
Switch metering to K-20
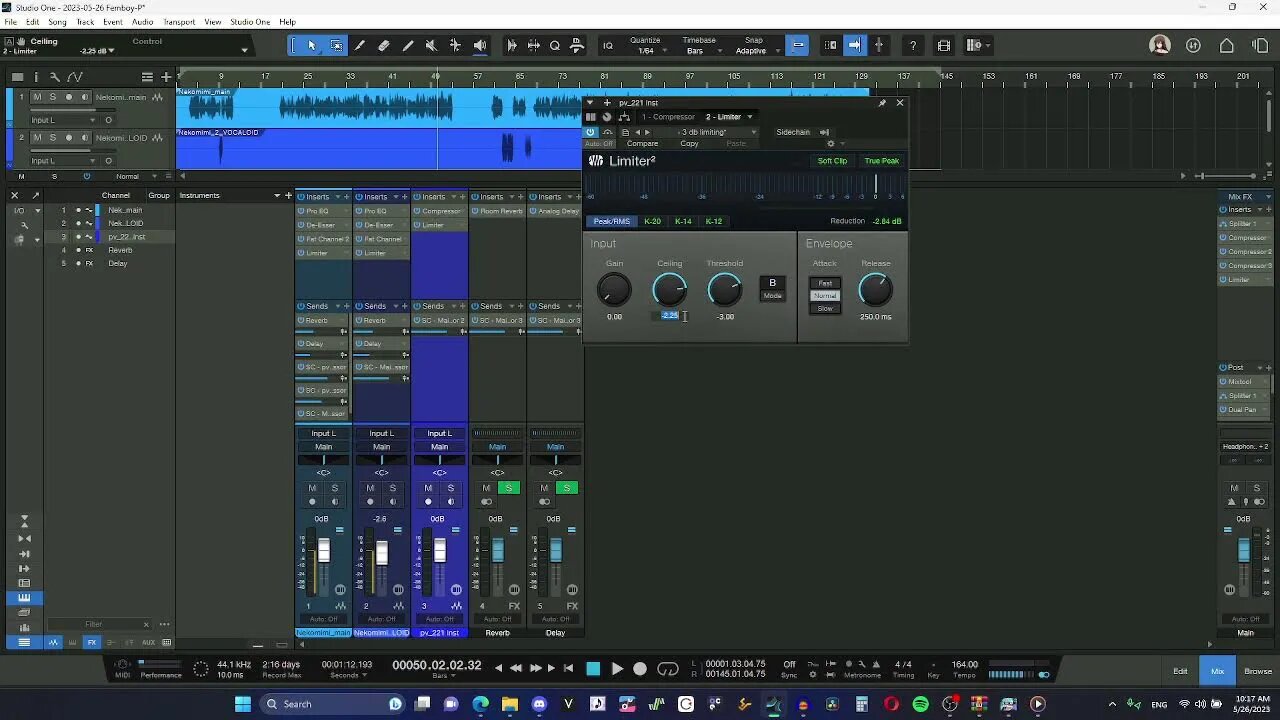(652, 221)
